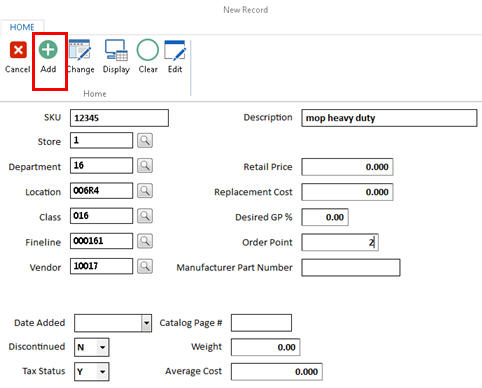
Task: Click the Edit icon
Action: click(175, 50)
